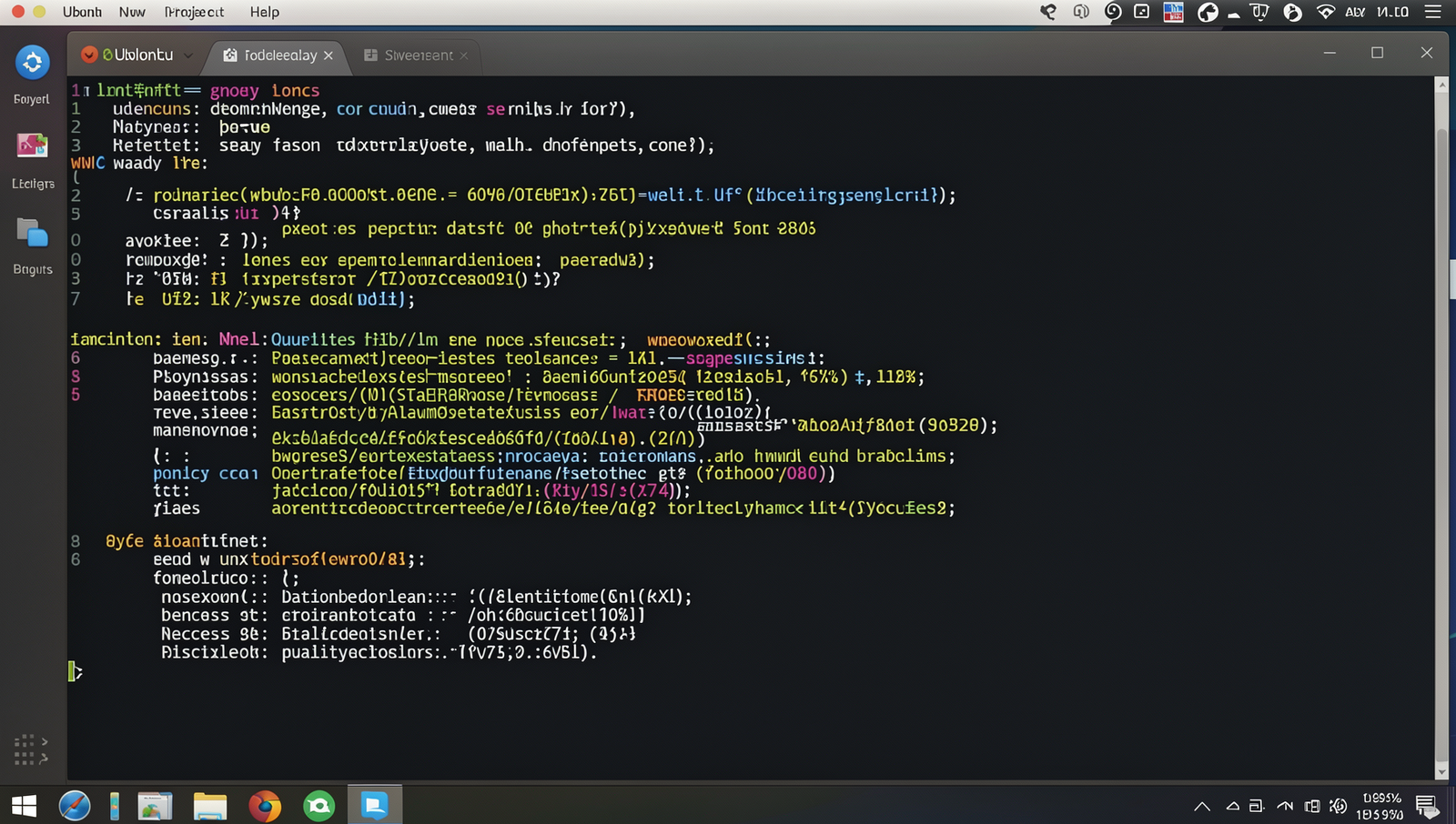
Task: Click the scrollbar down arrow
Action: pyautogui.click(x=1441, y=772)
